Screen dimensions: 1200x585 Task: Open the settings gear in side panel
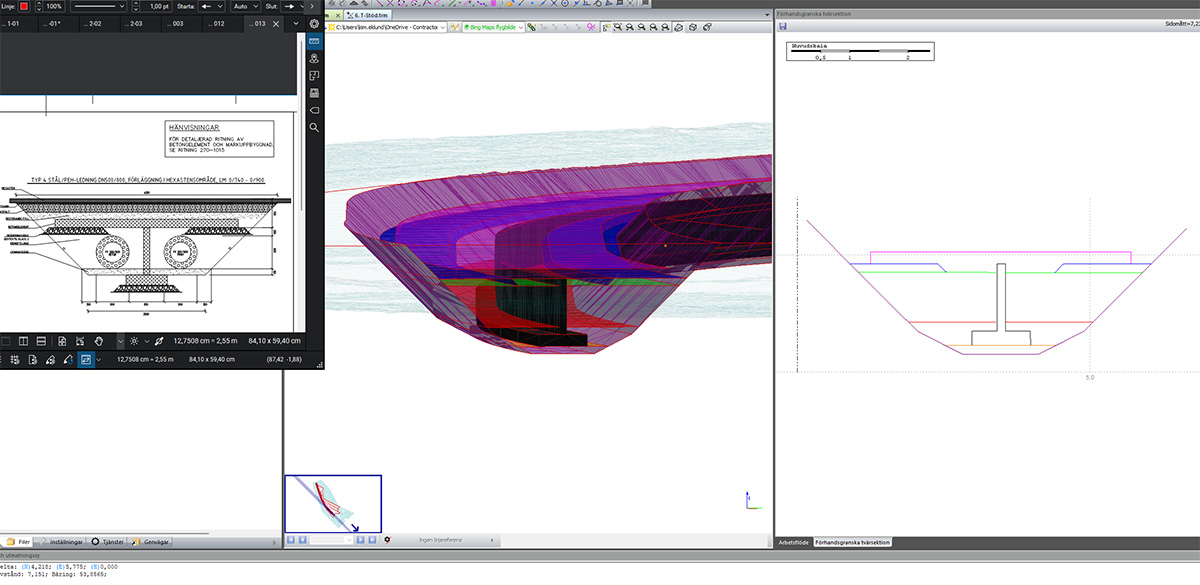point(314,23)
